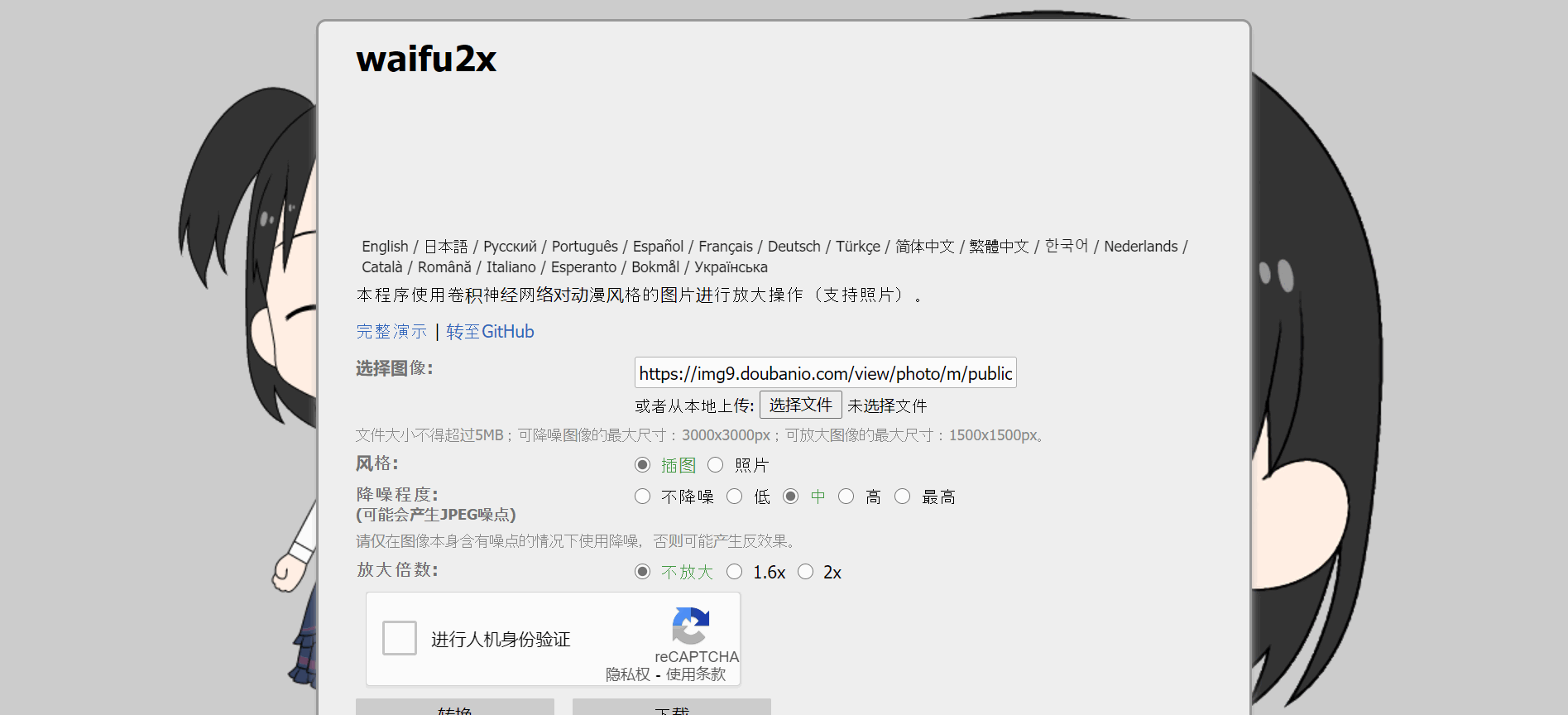Switch language to Esperanto
The image size is (1568, 715).
pos(584,267)
